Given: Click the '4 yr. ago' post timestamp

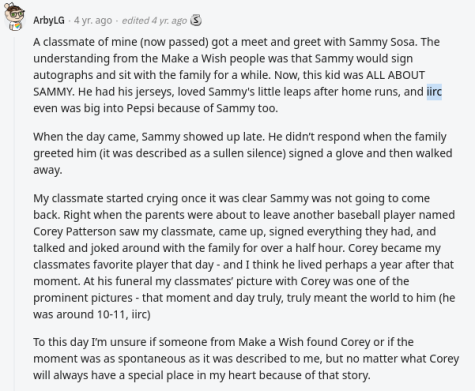Looking at the screenshot, I should [x=93, y=20].
